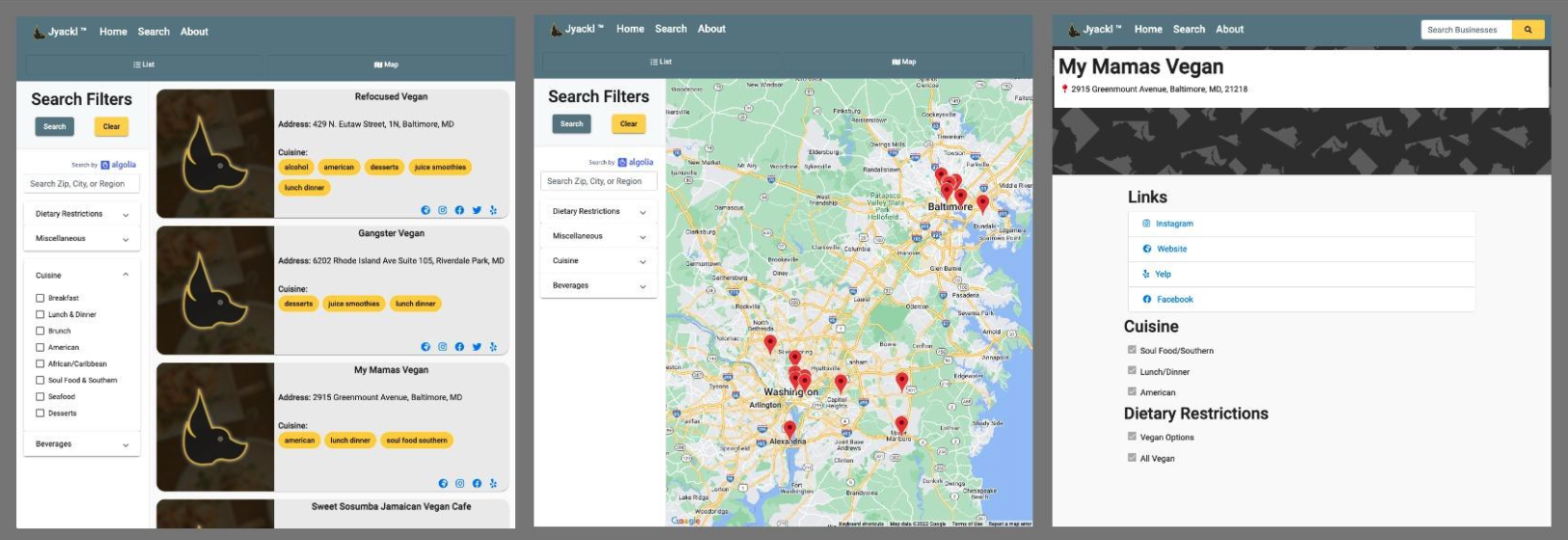Open the Twitter icon on the Gangster Vegan card
Image resolution: width=1568 pixels, height=540 pixels.
coord(477,347)
